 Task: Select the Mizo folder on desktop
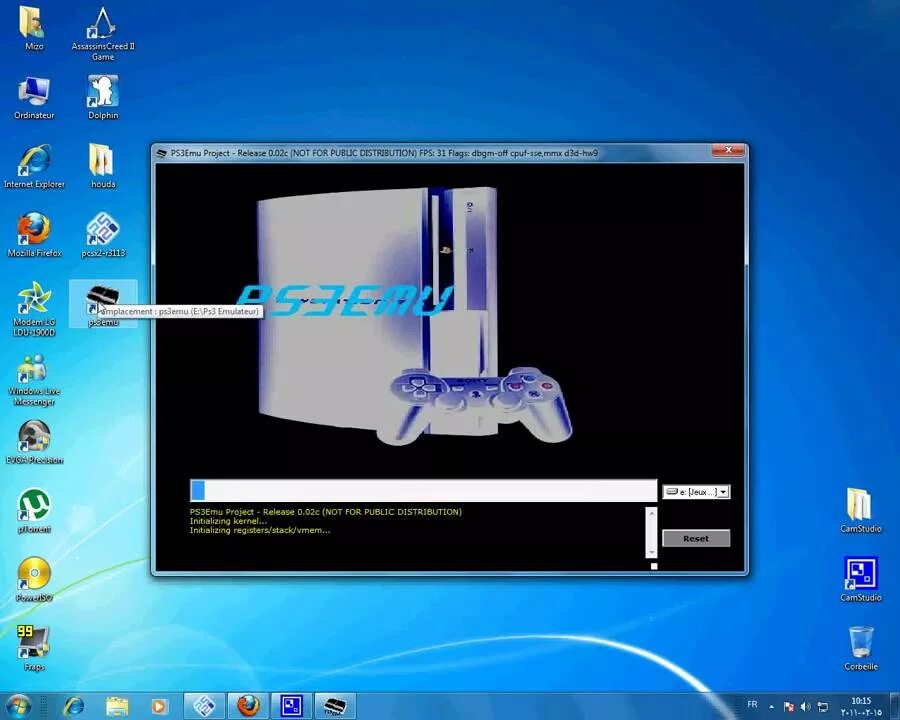[34, 28]
